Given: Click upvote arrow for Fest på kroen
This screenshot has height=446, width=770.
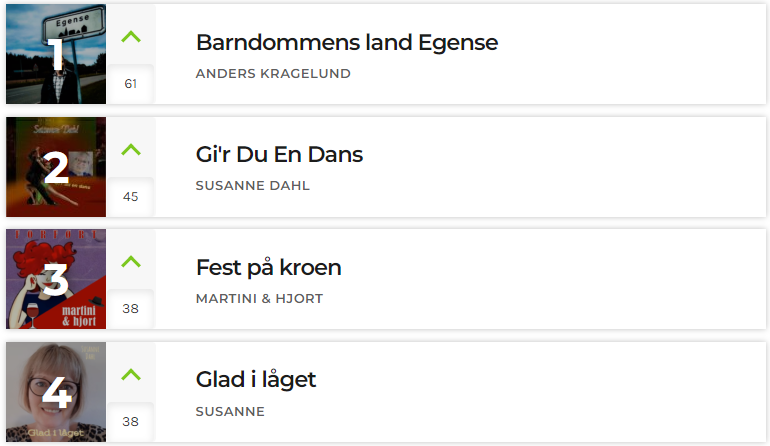Looking at the screenshot, I should 131,262.
